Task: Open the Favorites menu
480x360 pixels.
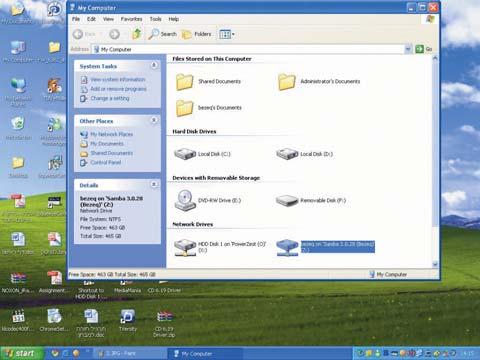Action: coord(131,19)
